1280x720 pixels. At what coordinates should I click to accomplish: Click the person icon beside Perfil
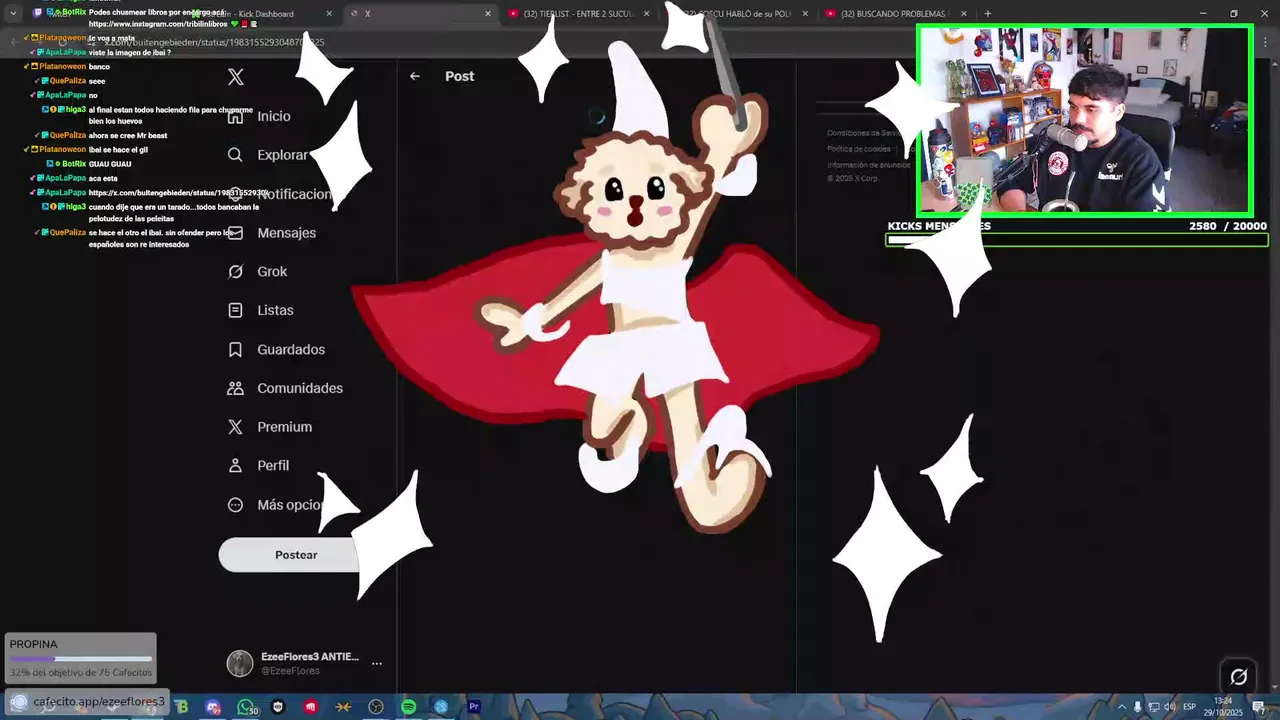coord(235,466)
